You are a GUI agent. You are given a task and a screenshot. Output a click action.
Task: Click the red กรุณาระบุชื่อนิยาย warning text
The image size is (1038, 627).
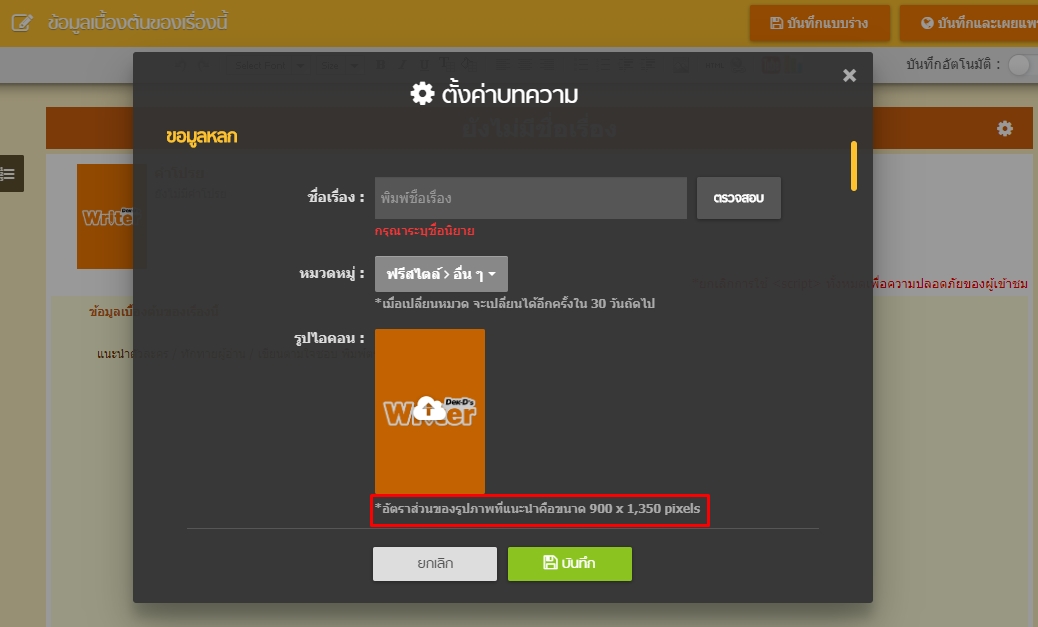424,231
